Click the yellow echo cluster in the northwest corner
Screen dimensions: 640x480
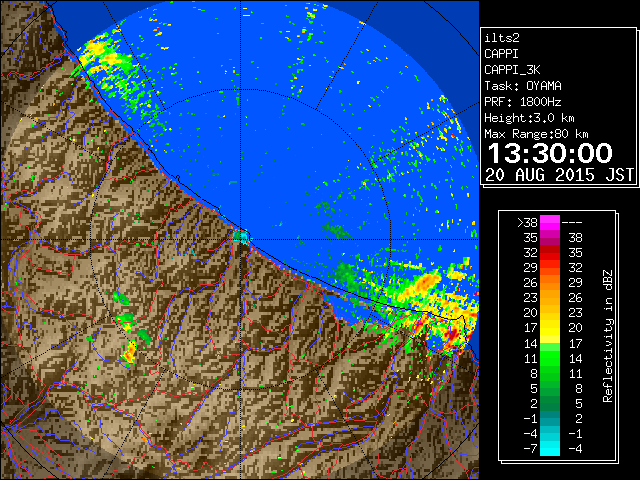(98, 52)
